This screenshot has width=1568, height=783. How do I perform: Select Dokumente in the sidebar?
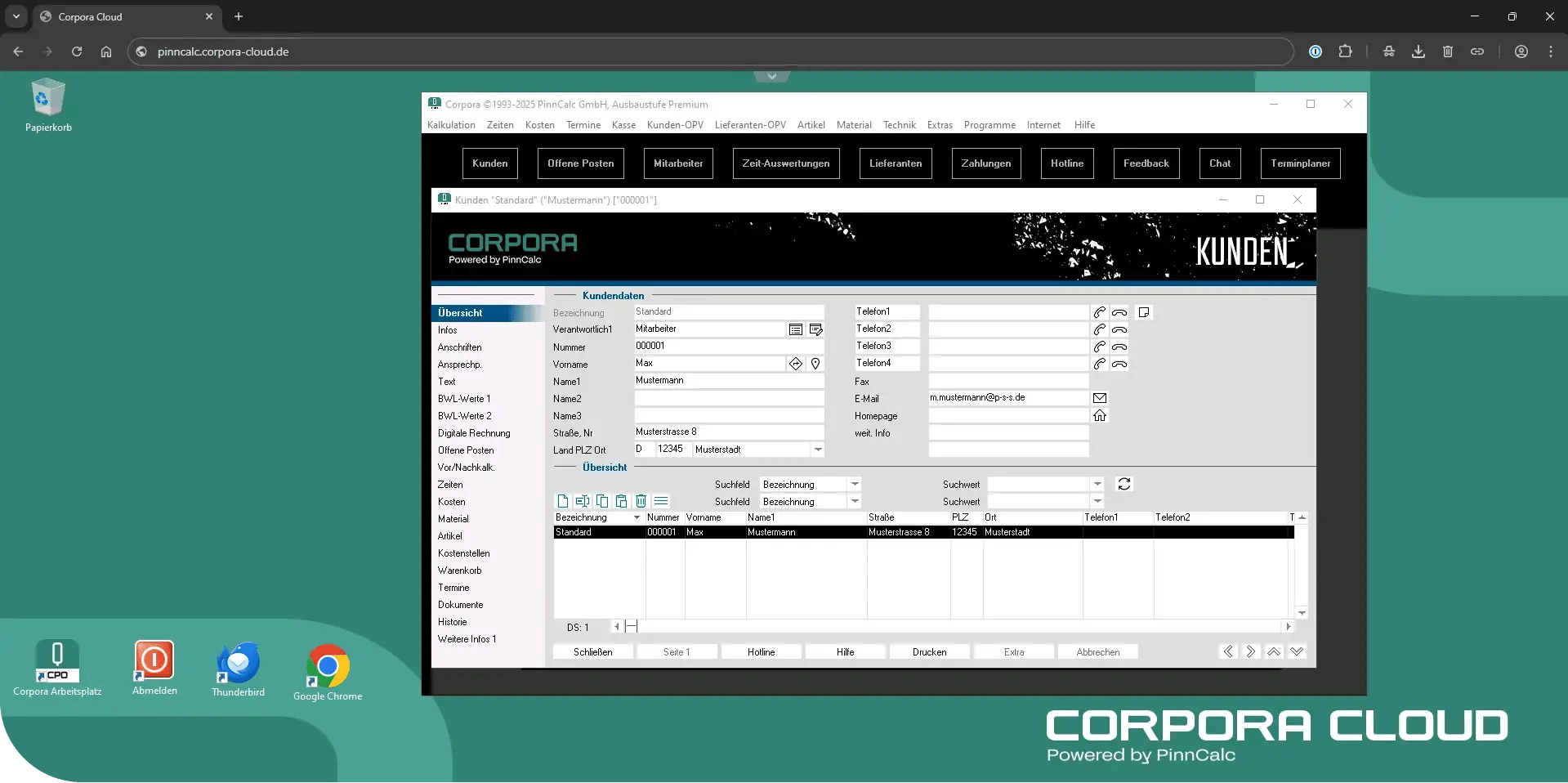click(x=461, y=605)
